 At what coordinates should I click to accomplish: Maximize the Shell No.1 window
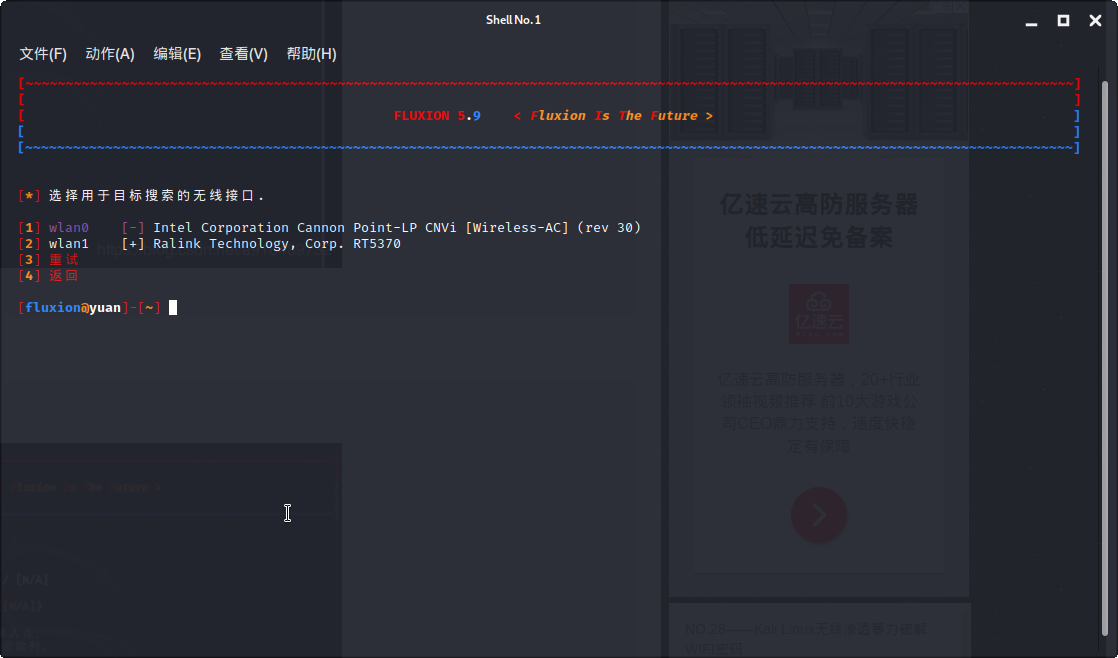pyautogui.click(x=1063, y=21)
